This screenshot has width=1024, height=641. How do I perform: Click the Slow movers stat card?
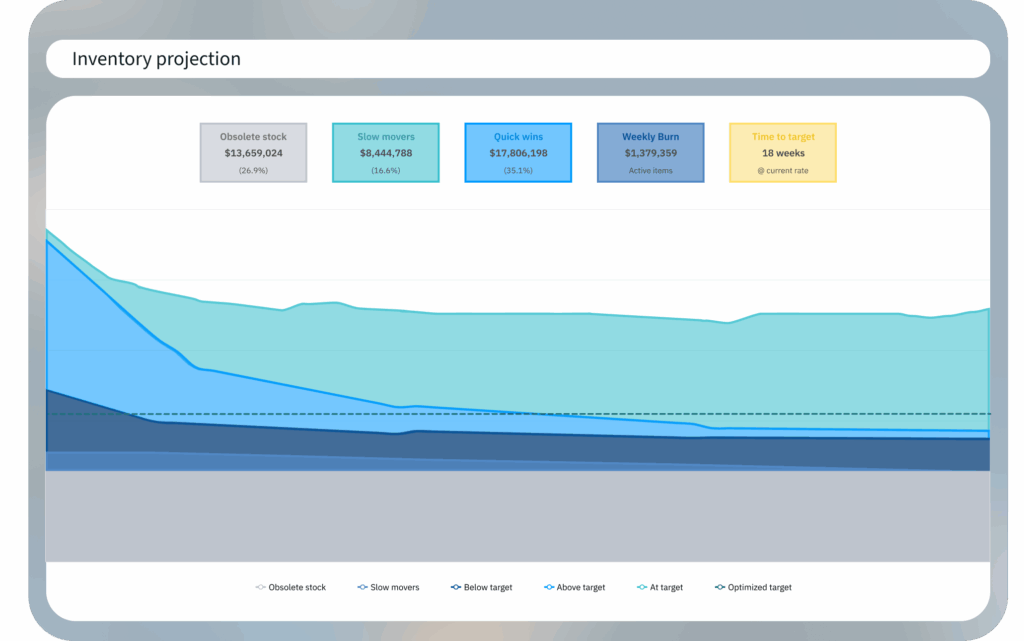(385, 152)
